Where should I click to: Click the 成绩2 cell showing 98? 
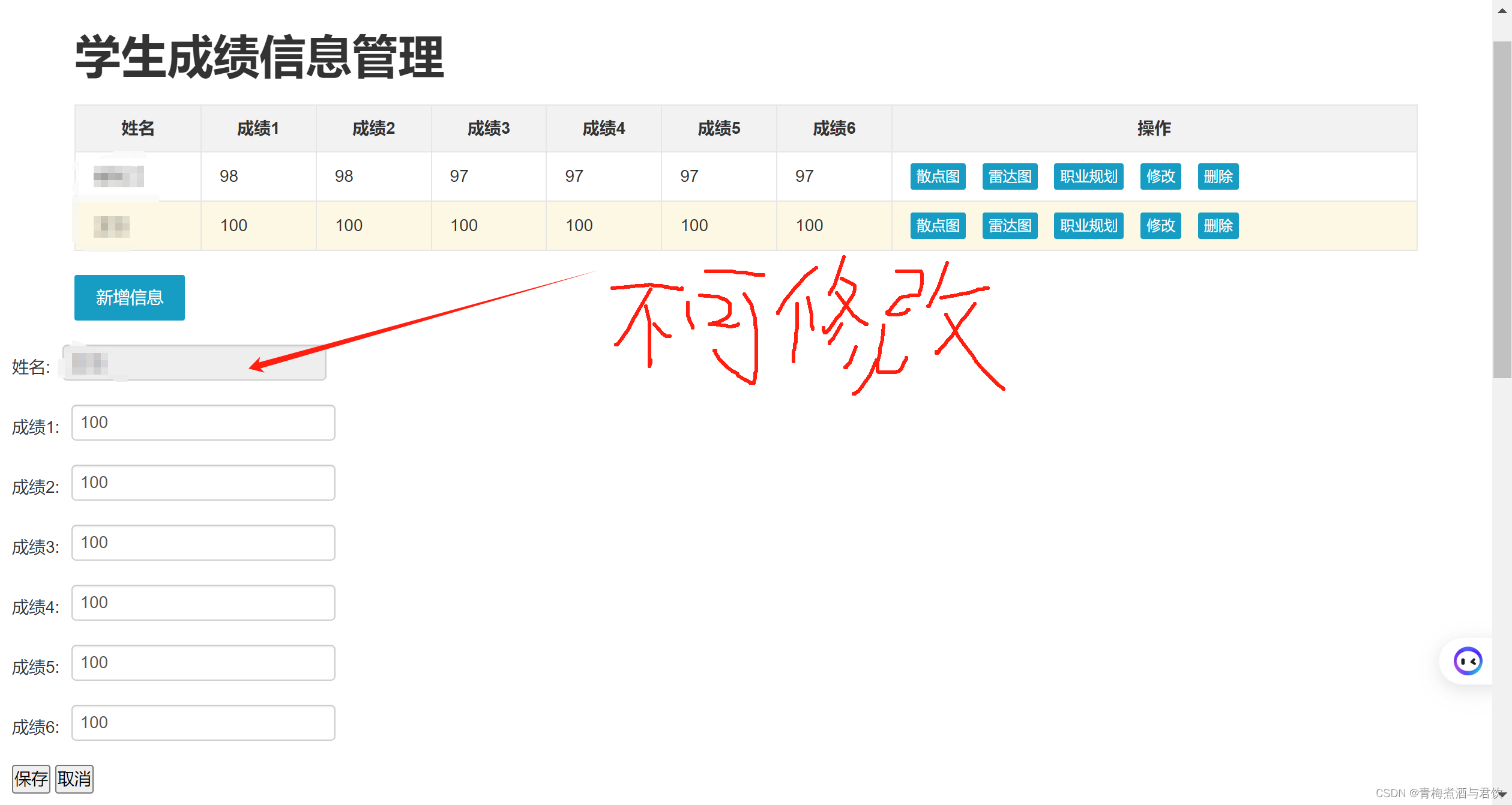tap(373, 176)
